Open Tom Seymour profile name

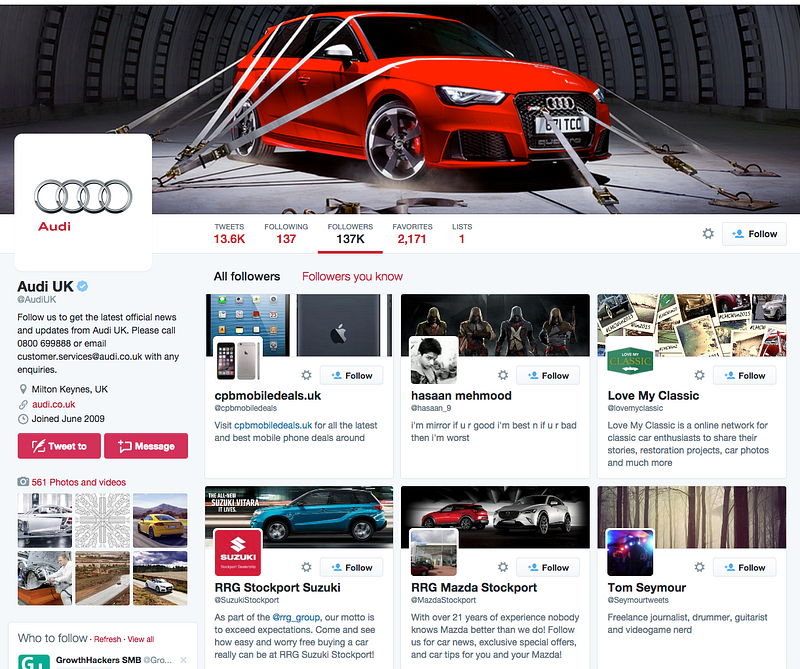pyautogui.click(x=647, y=588)
